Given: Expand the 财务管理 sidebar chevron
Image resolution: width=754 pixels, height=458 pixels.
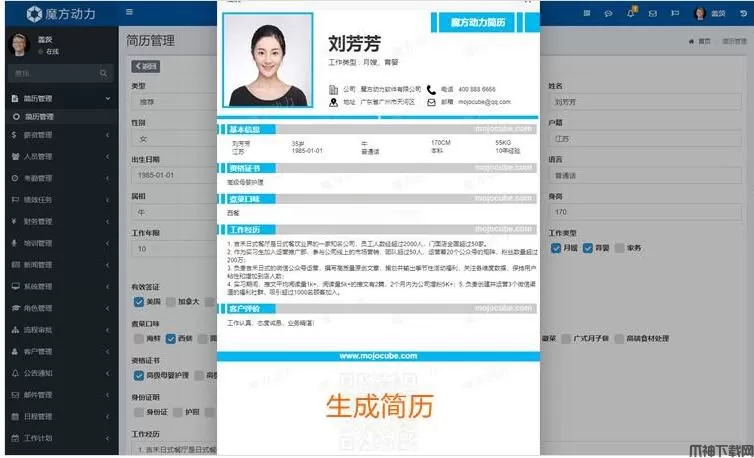Looking at the screenshot, I should click(x=107, y=222).
